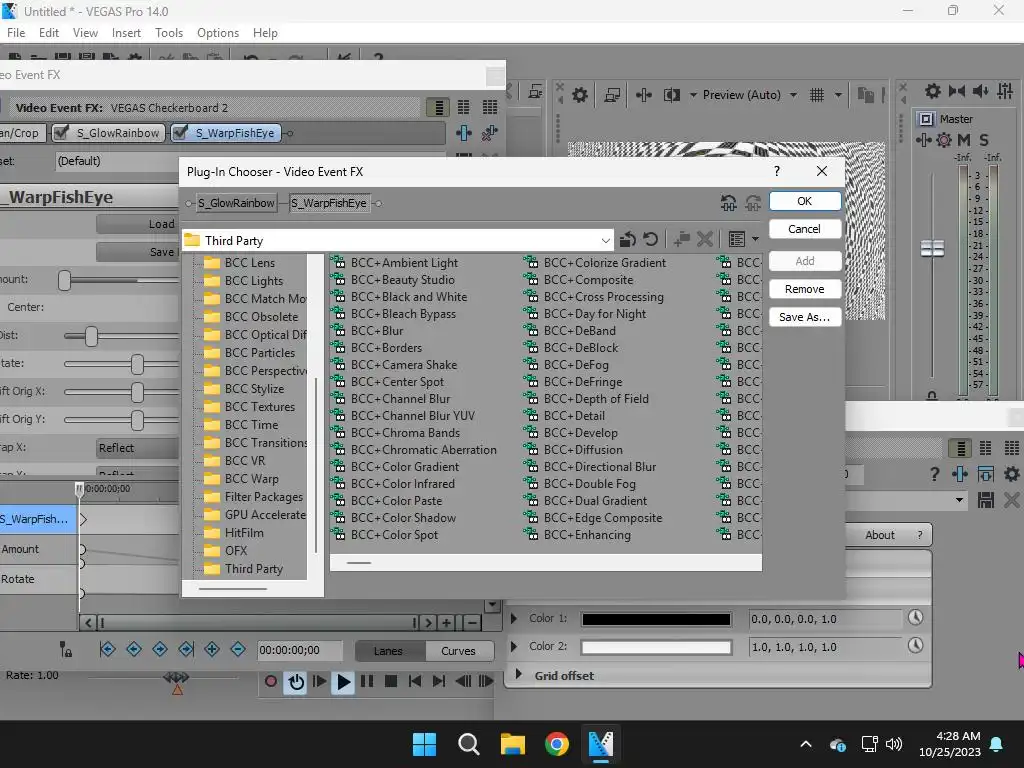Viewport: 1024px width, 768px height.
Task: Open Chrome from taskbar
Action: (556, 744)
